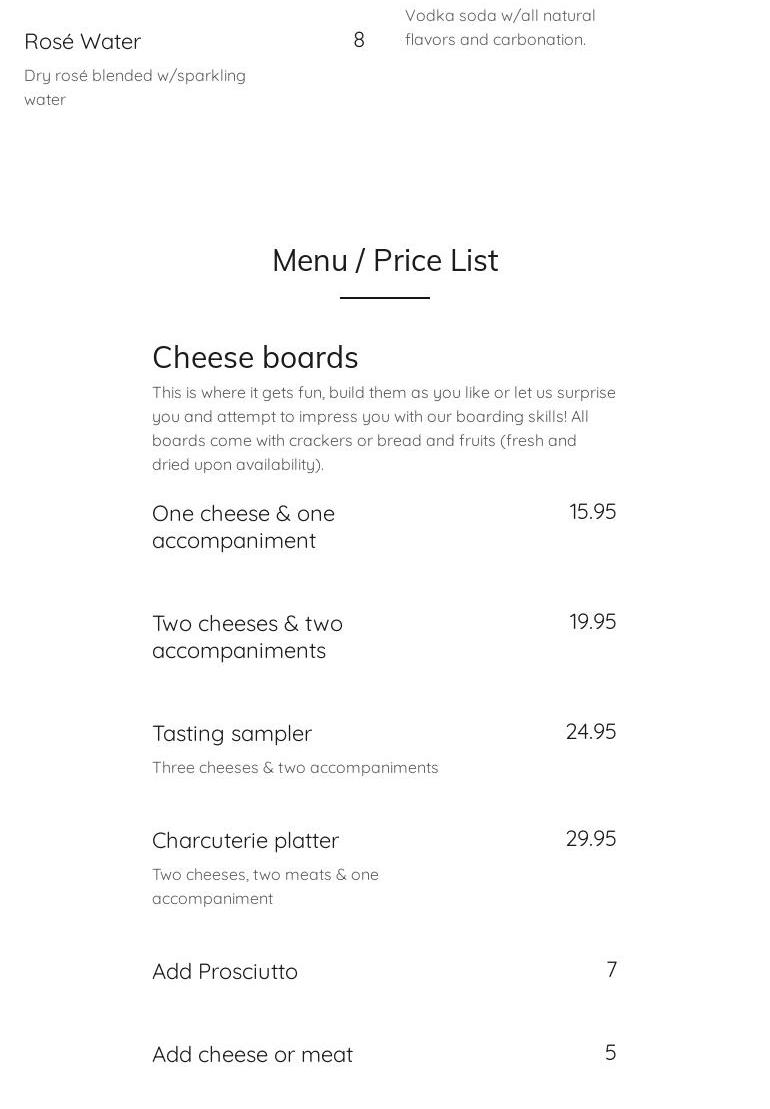
Task: Click the Add Prosciutto price of 7
Action: pos(611,970)
